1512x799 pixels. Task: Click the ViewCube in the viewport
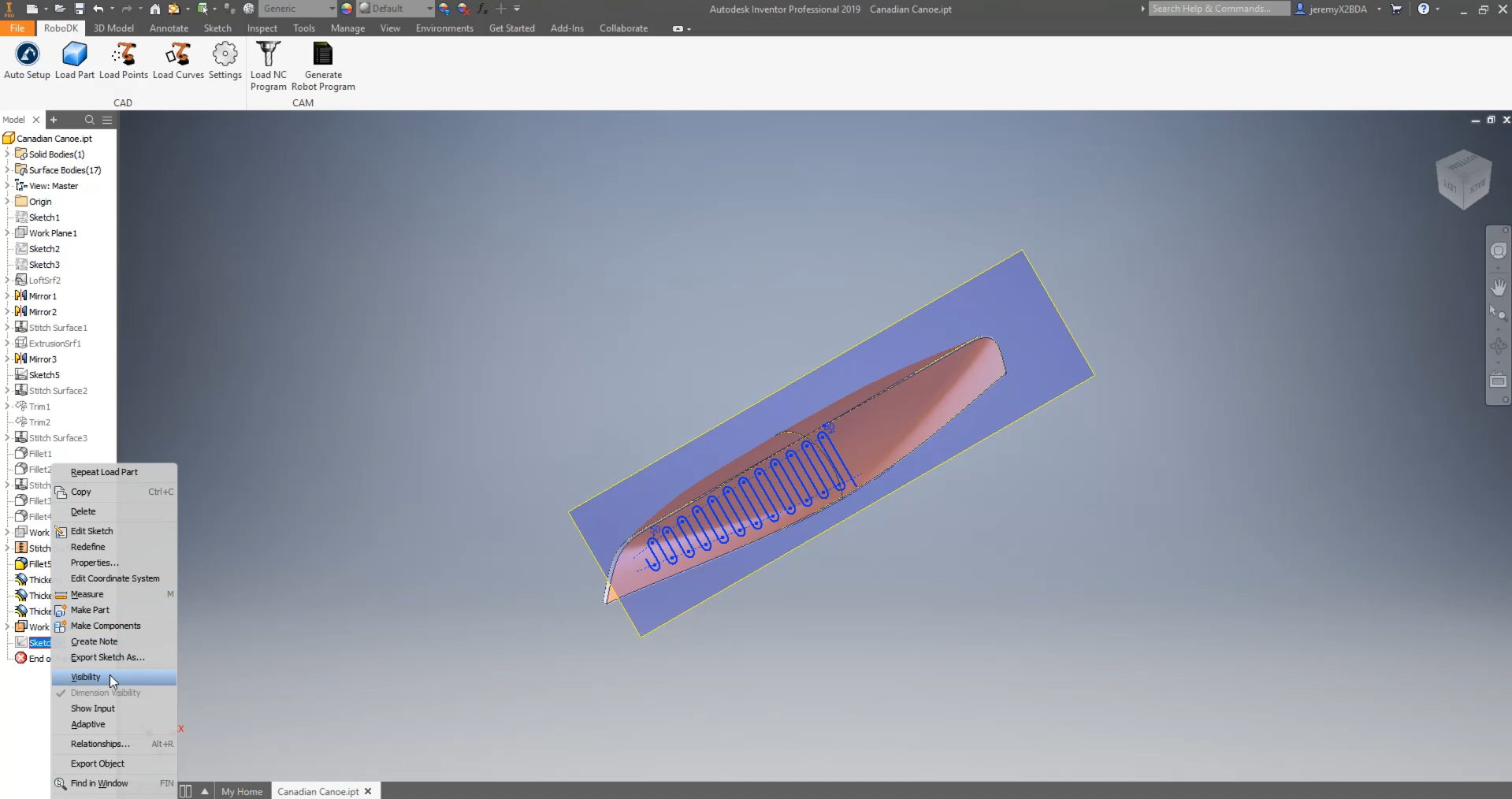coord(1463,180)
